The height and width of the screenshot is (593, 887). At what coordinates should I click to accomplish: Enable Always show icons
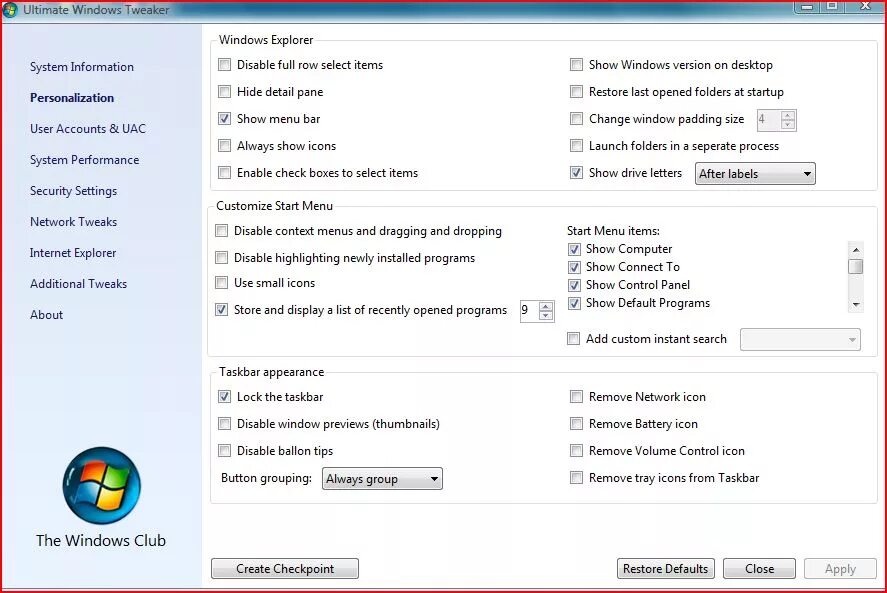pyautogui.click(x=225, y=146)
